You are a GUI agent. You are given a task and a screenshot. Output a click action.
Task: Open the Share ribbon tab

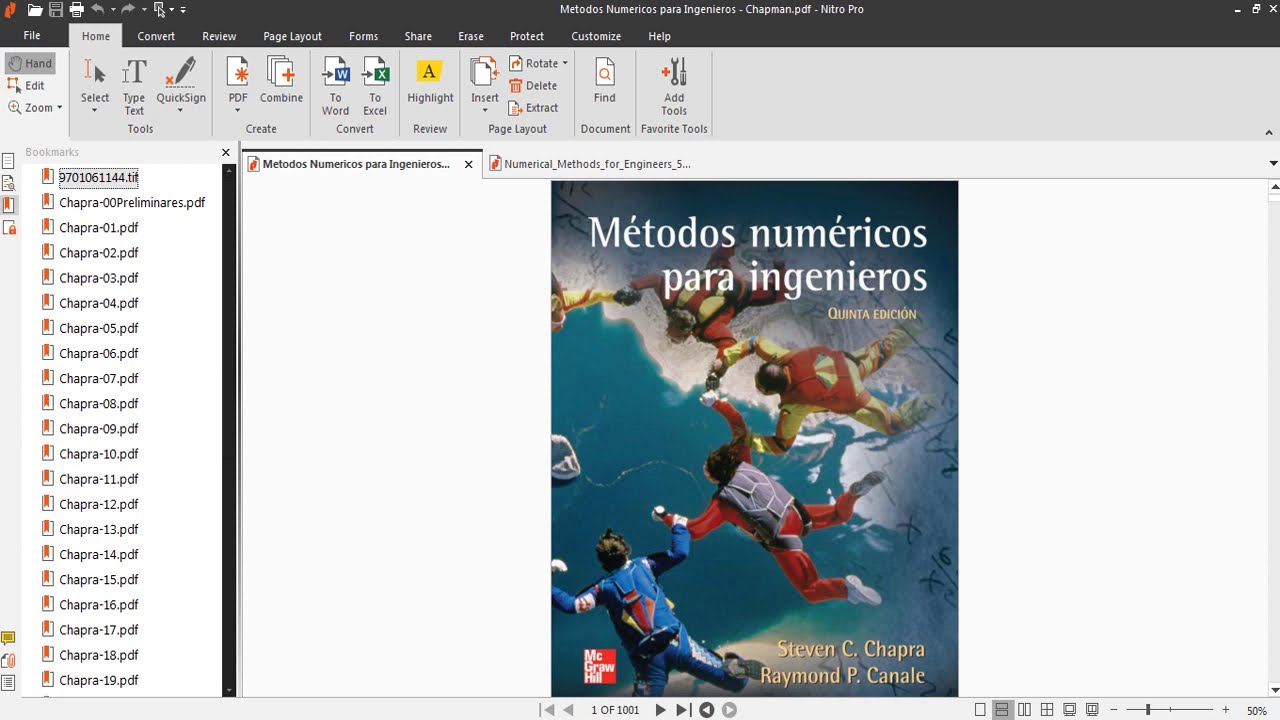418,36
